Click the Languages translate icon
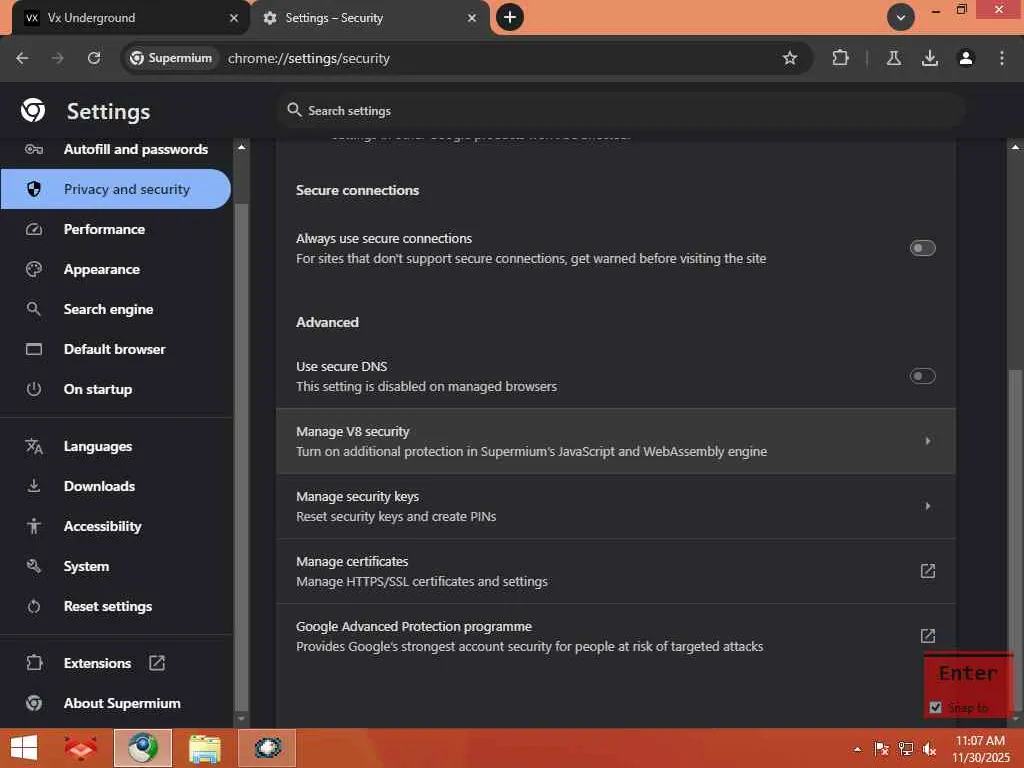 (34, 446)
